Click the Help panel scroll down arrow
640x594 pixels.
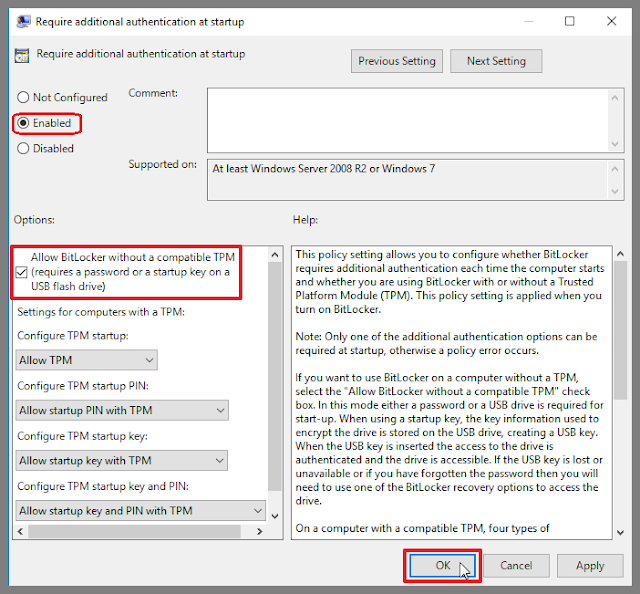[x=620, y=532]
